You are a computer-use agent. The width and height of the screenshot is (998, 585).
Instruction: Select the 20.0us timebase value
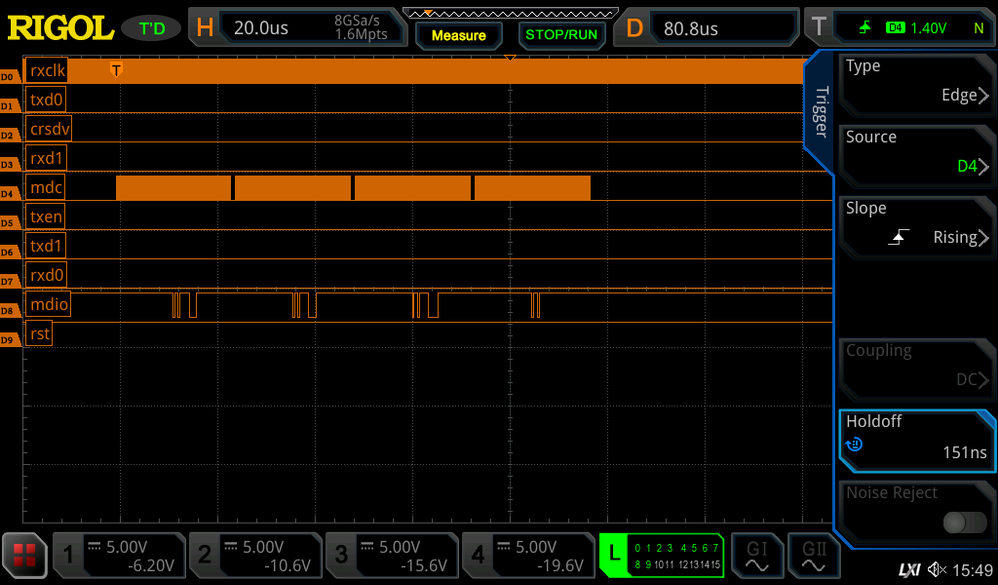[x=261, y=28]
